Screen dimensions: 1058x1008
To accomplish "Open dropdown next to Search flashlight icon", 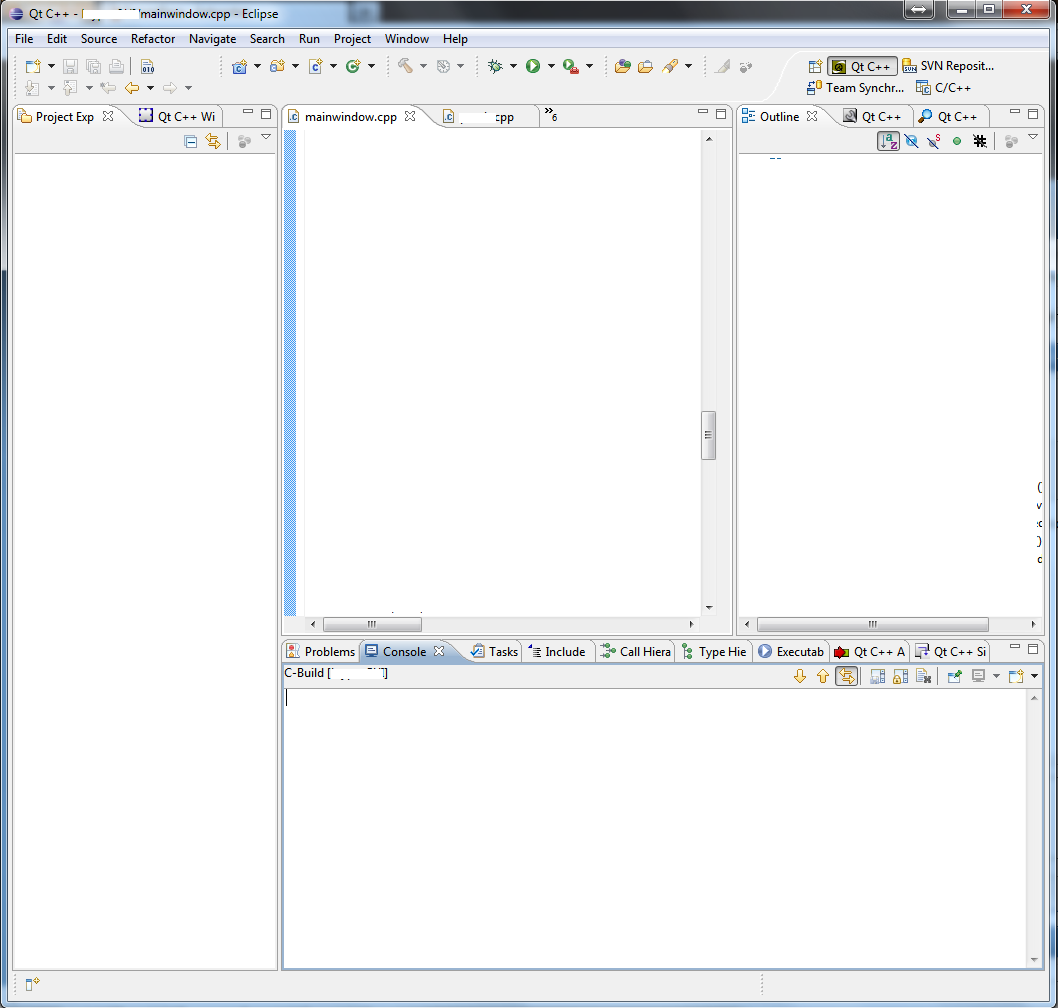I will 688,66.
